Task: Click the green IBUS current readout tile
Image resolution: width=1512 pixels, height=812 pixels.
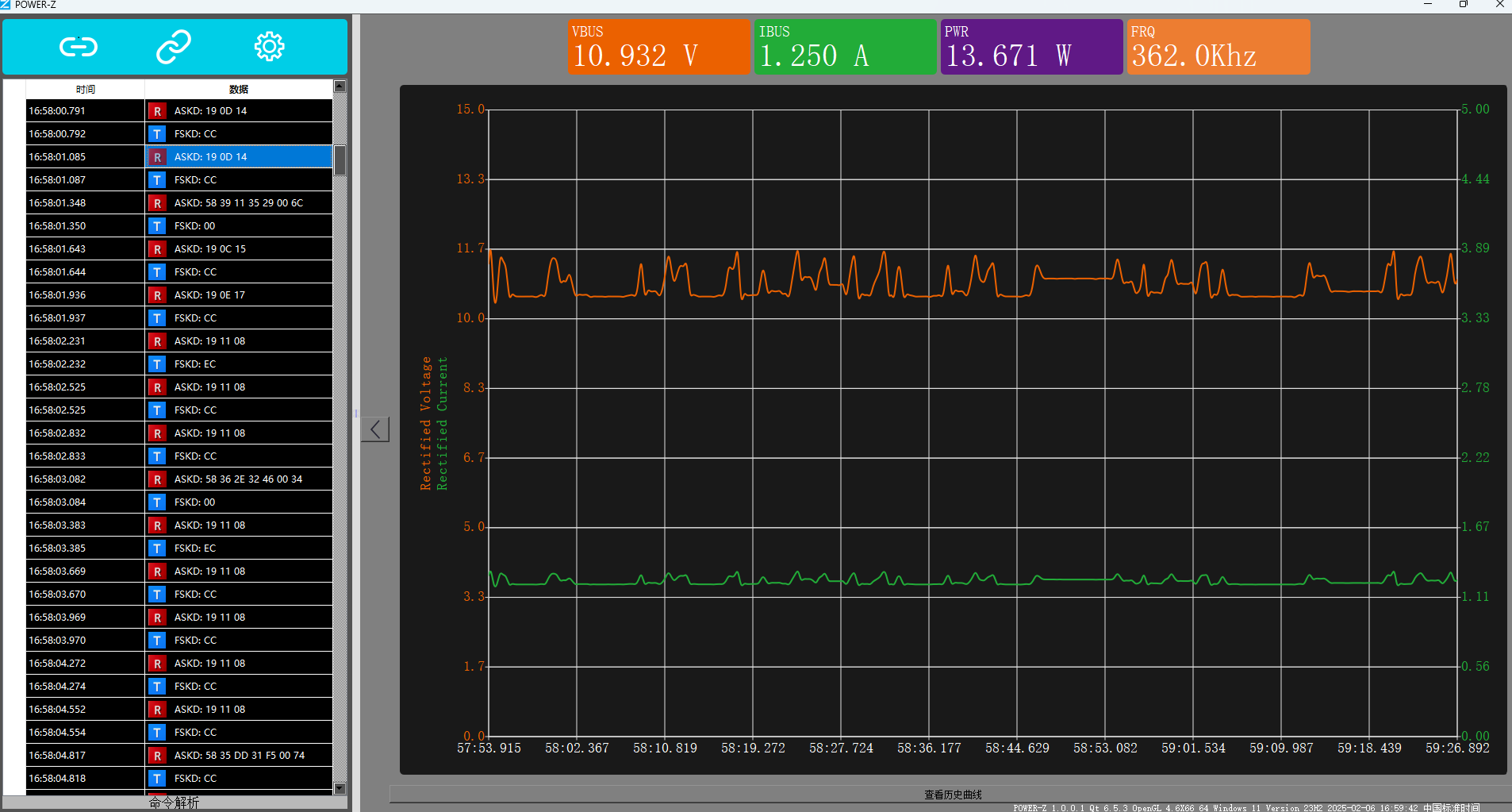Action: (x=846, y=47)
